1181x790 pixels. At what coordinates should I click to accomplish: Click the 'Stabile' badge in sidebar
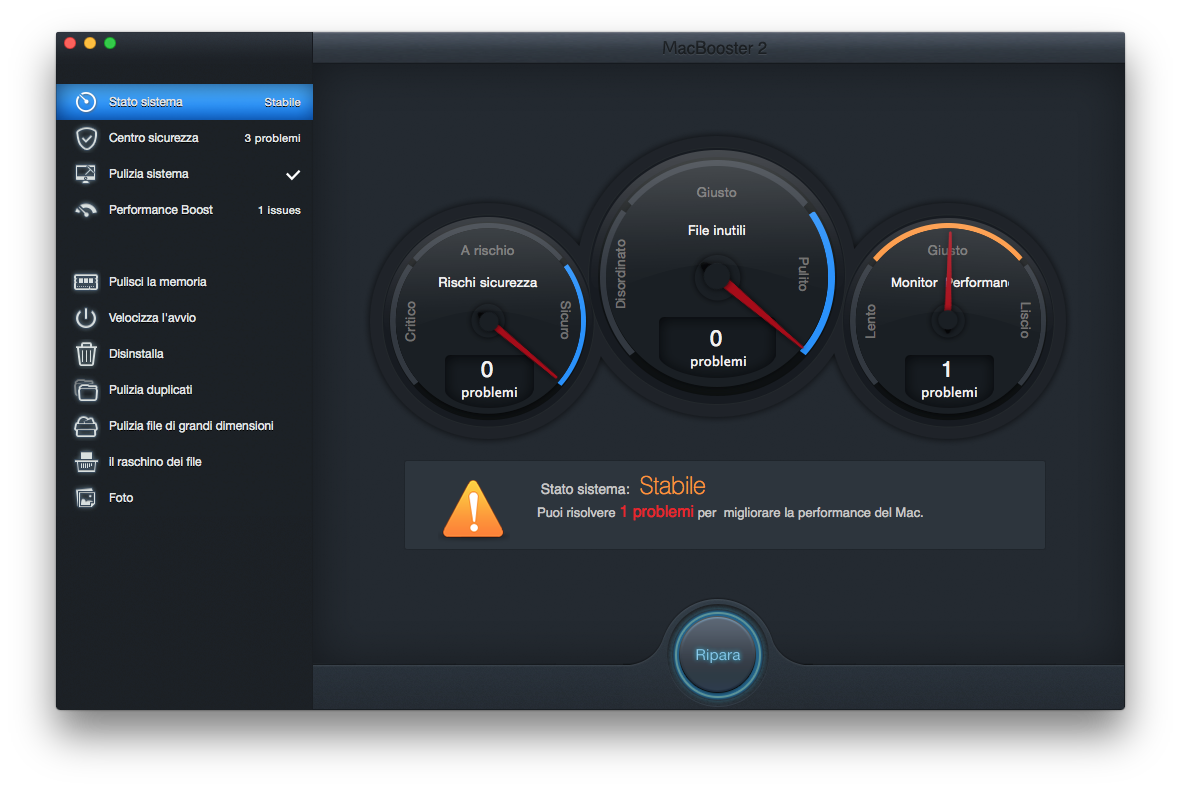[x=282, y=102]
